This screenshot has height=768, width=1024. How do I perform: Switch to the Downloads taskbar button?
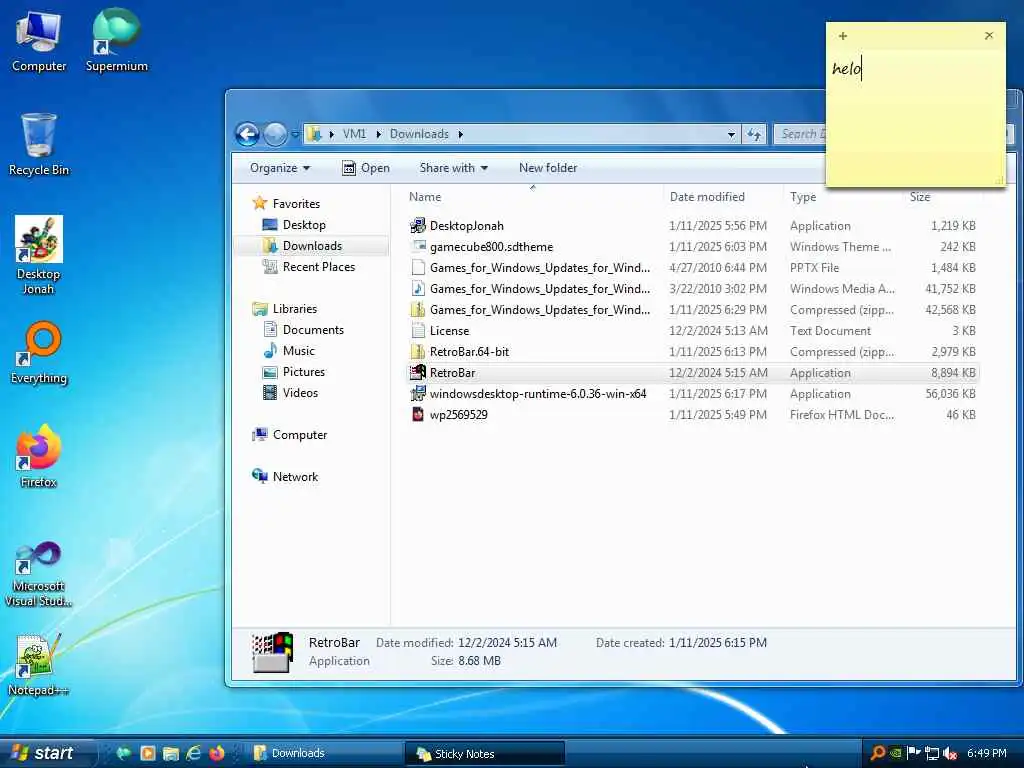[325, 753]
